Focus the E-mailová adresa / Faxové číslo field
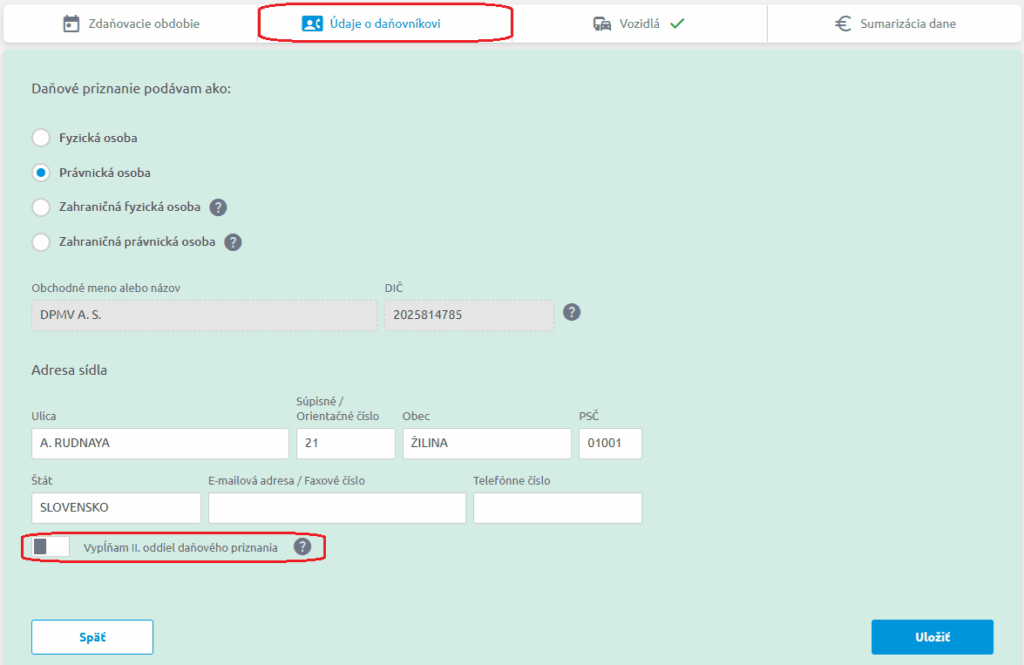Screen dimensions: 1024x665 coord(337,508)
